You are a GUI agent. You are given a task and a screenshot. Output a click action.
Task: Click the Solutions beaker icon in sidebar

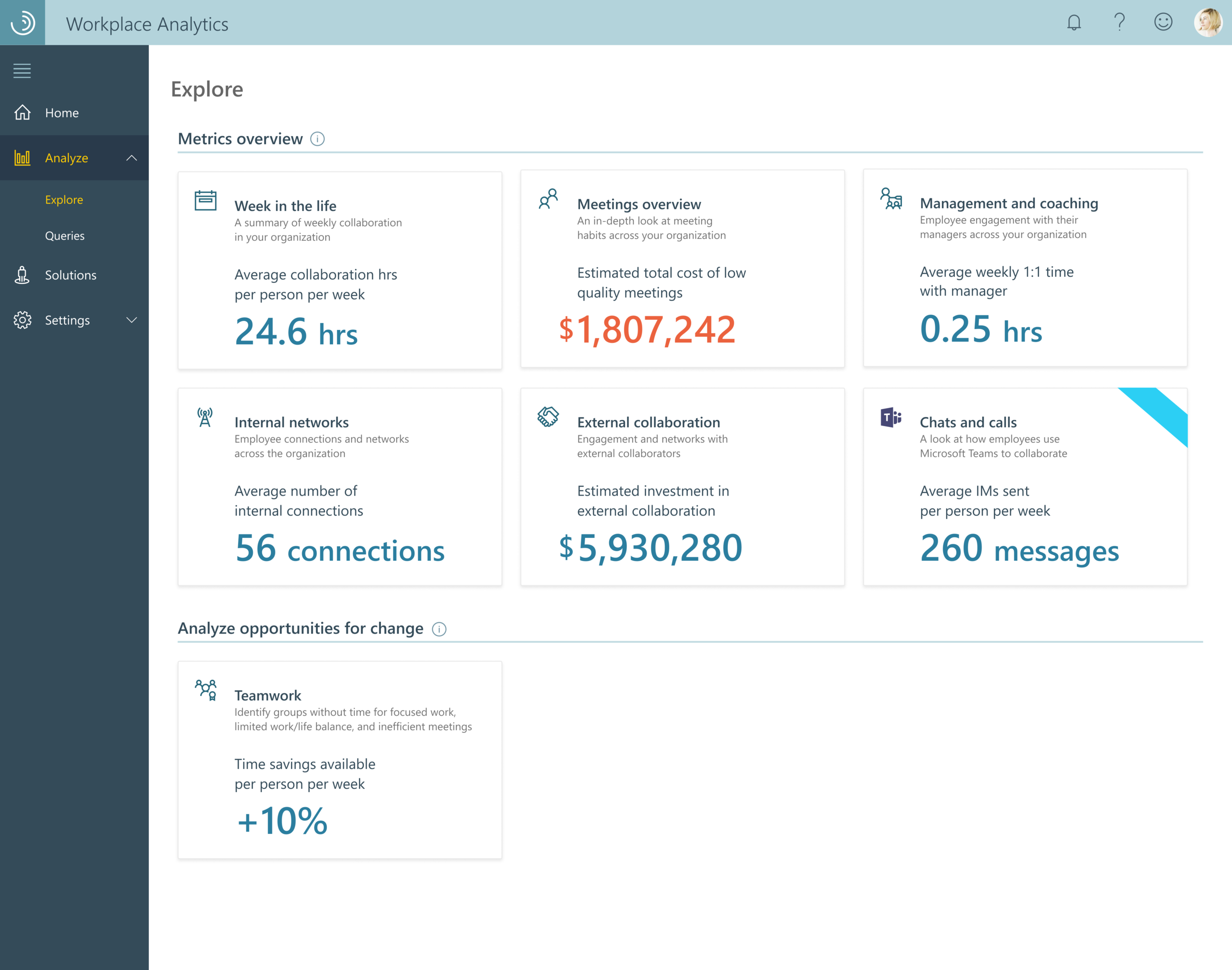[22, 275]
